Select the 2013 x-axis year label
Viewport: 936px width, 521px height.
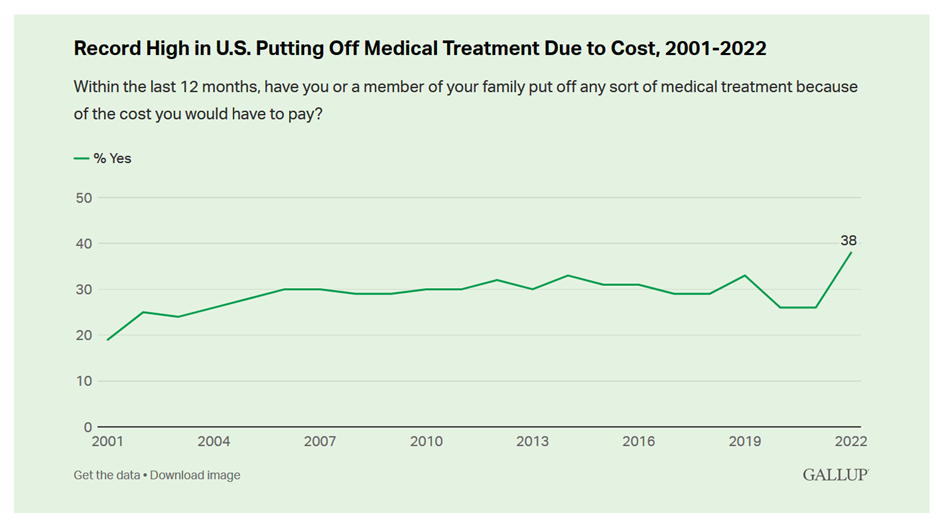pos(532,441)
